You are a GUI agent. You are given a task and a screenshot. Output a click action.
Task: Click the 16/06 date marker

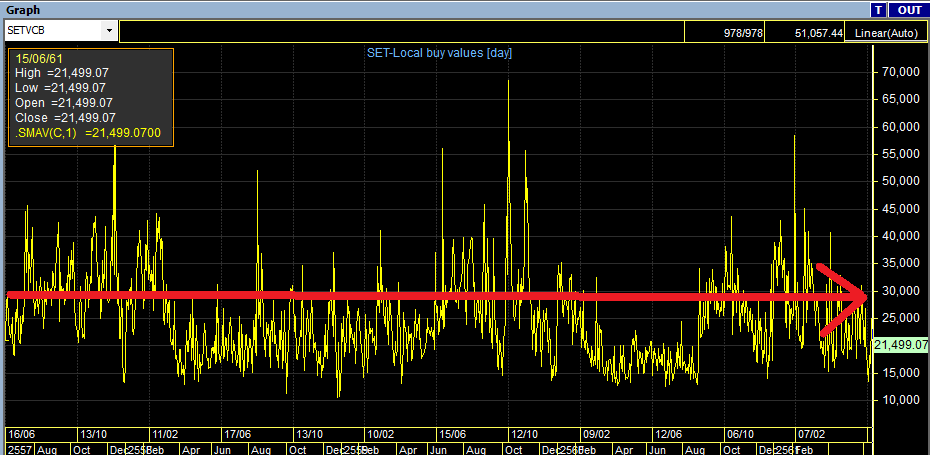click(21, 434)
